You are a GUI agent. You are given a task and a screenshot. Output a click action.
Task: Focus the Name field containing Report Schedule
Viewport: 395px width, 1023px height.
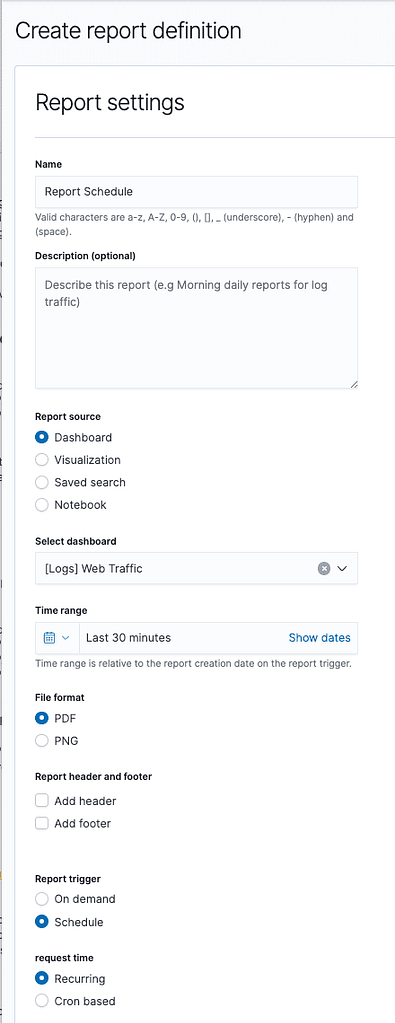[196, 192]
